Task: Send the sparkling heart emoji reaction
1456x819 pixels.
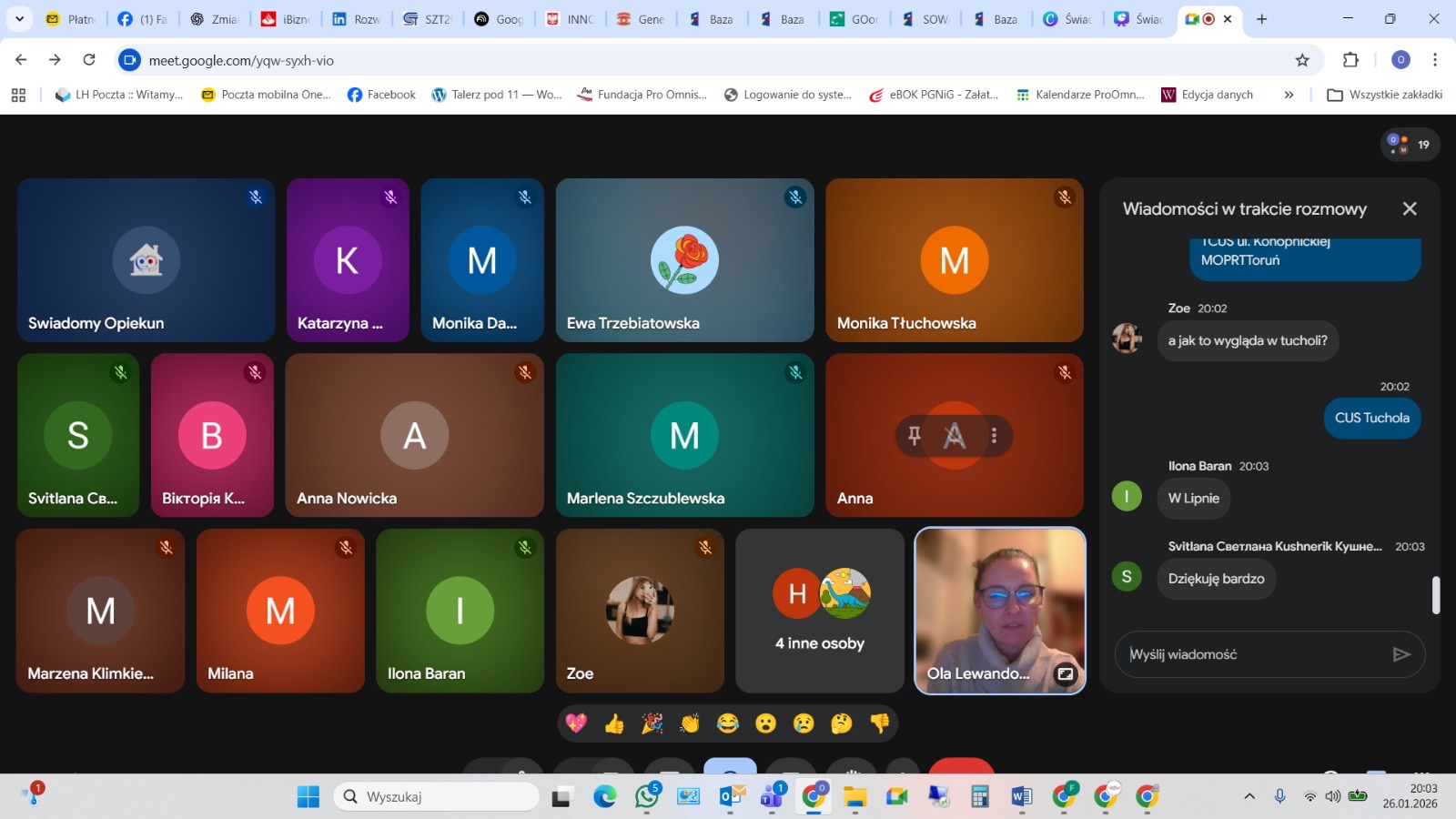Action: click(x=576, y=723)
